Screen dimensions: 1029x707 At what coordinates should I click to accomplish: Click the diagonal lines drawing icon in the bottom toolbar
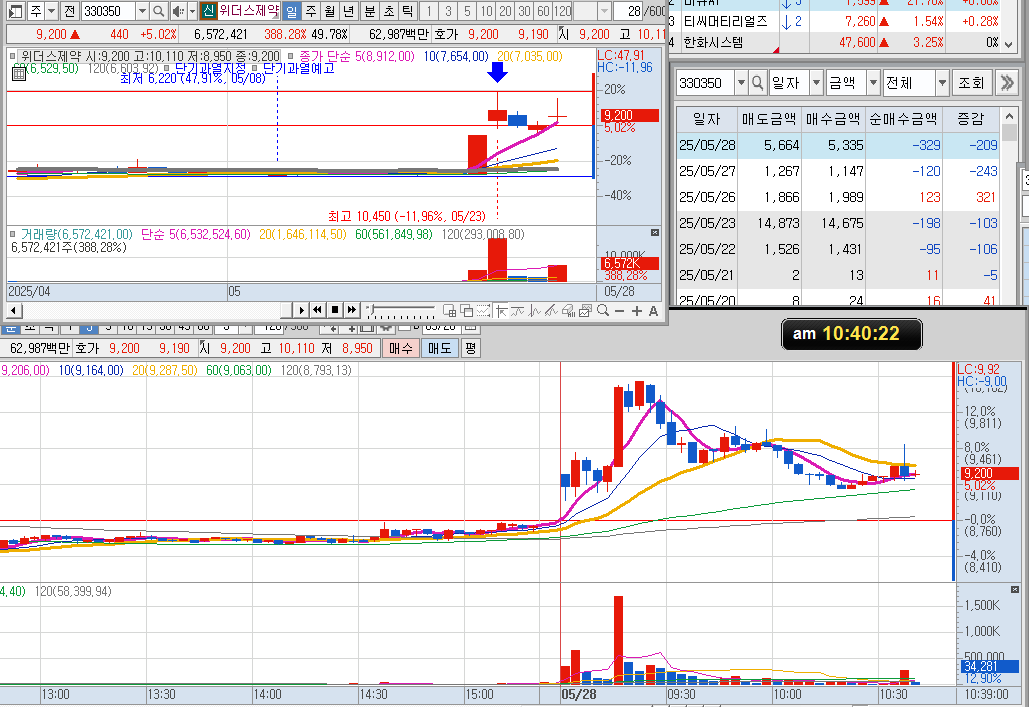[x=552, y=311]
